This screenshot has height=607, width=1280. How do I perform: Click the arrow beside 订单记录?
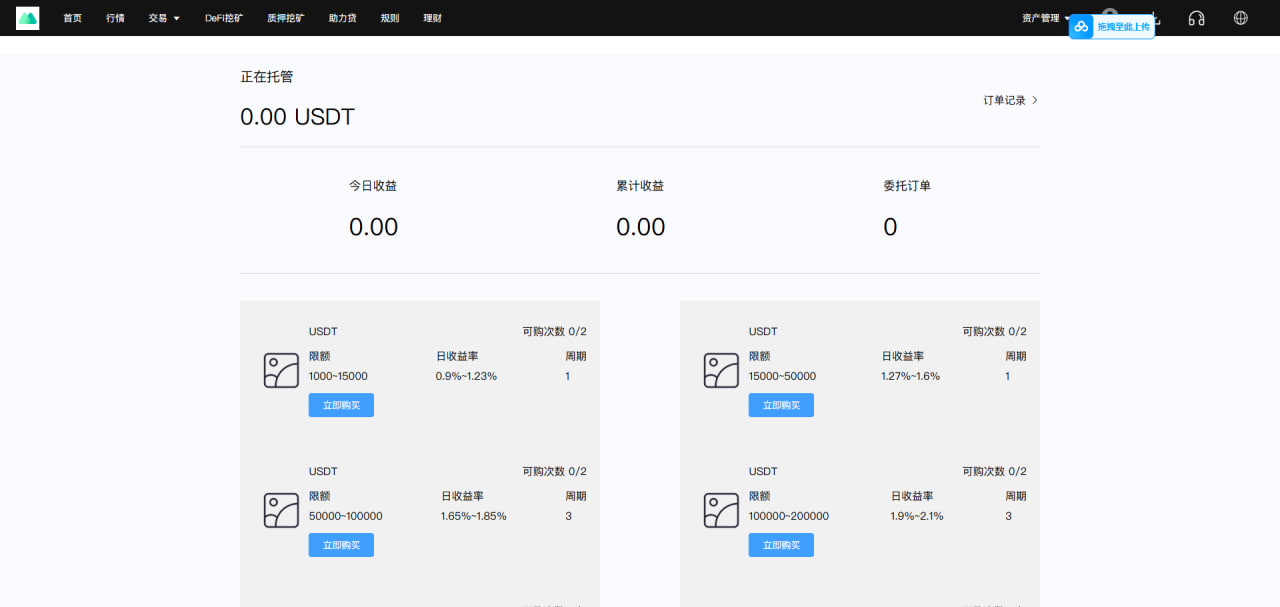click(x=1035, y=100)
